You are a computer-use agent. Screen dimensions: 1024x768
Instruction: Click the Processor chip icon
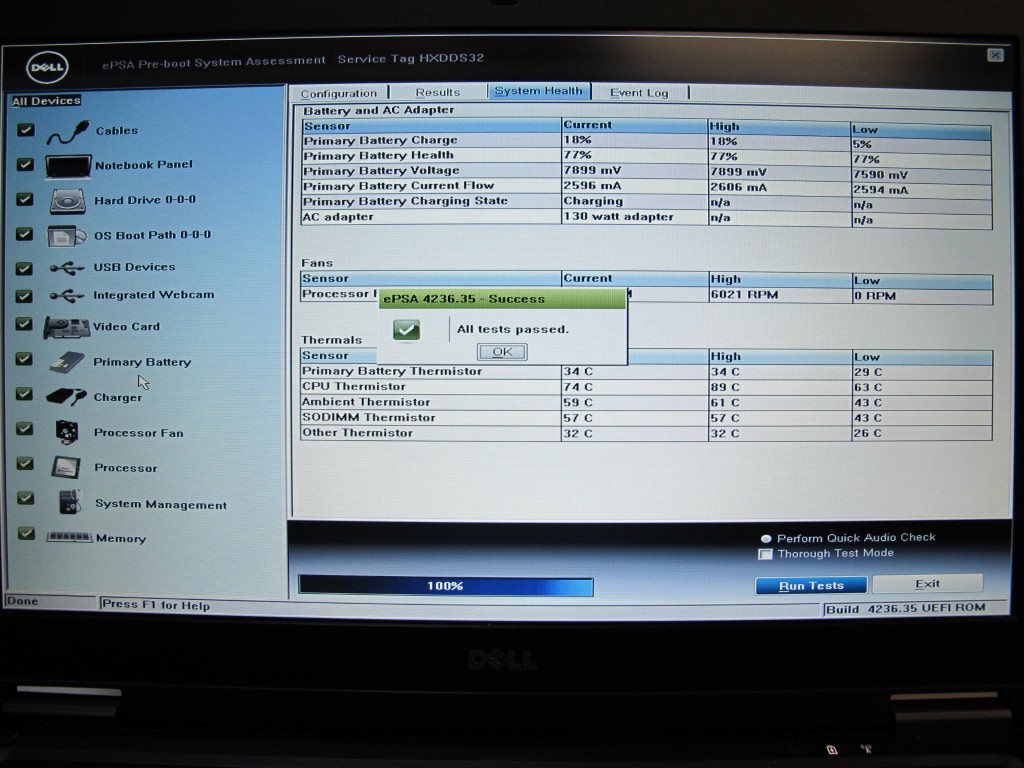click(67, 467)
